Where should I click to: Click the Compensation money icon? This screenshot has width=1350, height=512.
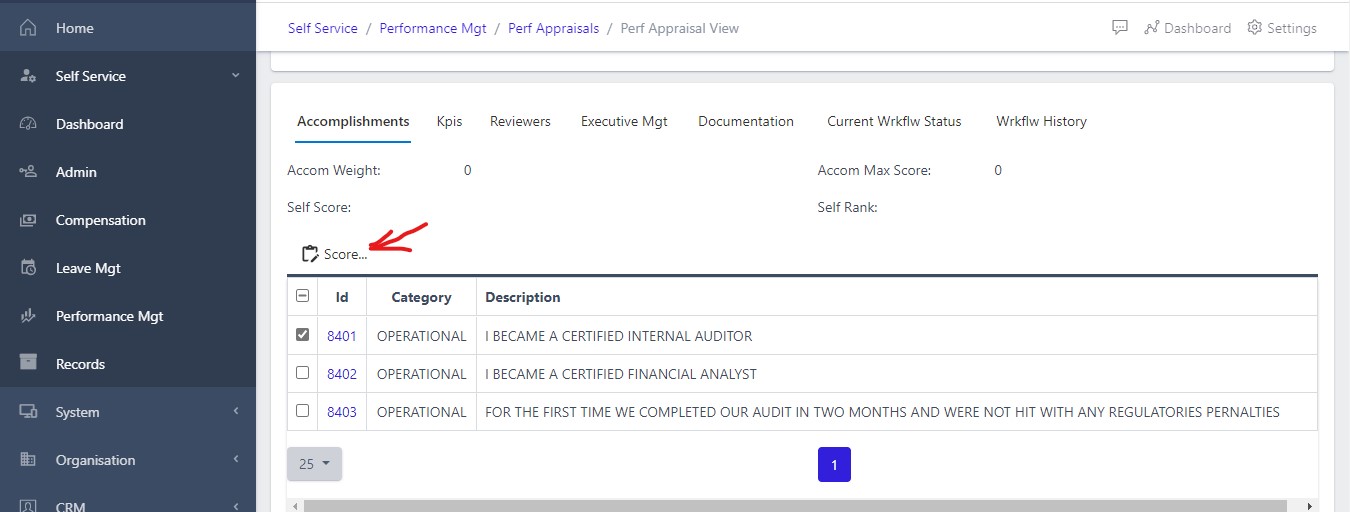[28, 220]
